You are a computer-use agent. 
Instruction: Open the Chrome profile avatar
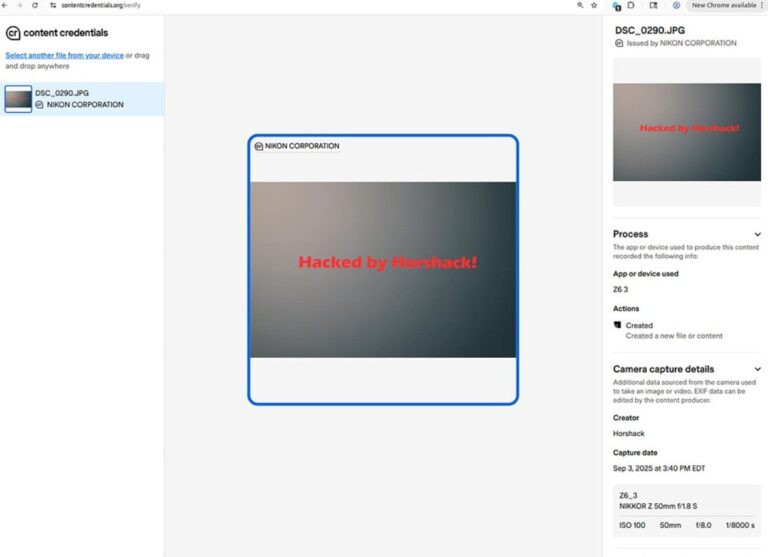(x=676, y=5)
